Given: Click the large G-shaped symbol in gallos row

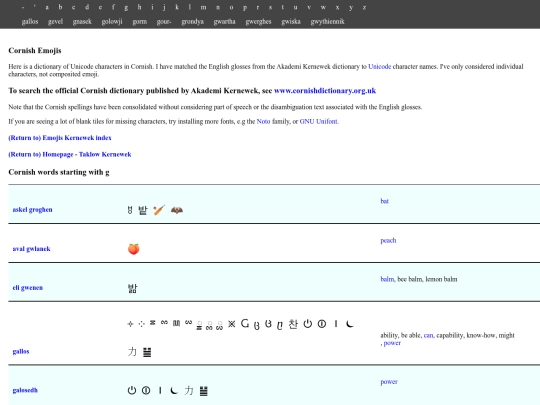Looking at the screenshot, I should [x=245, y=323].
